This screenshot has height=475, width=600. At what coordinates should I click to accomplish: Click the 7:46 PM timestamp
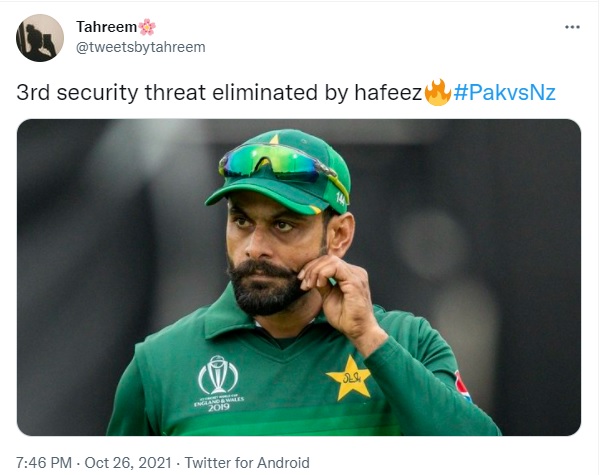(44, 463)
